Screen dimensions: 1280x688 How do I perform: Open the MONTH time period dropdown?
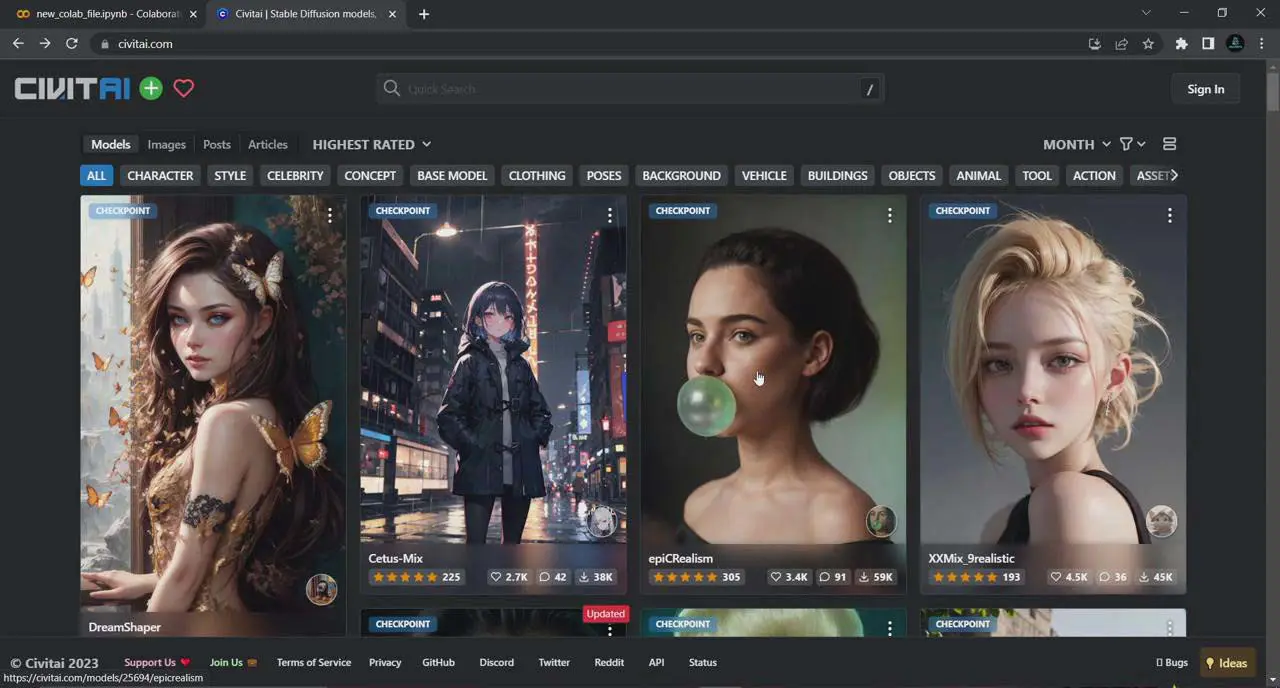(1076, 144)
